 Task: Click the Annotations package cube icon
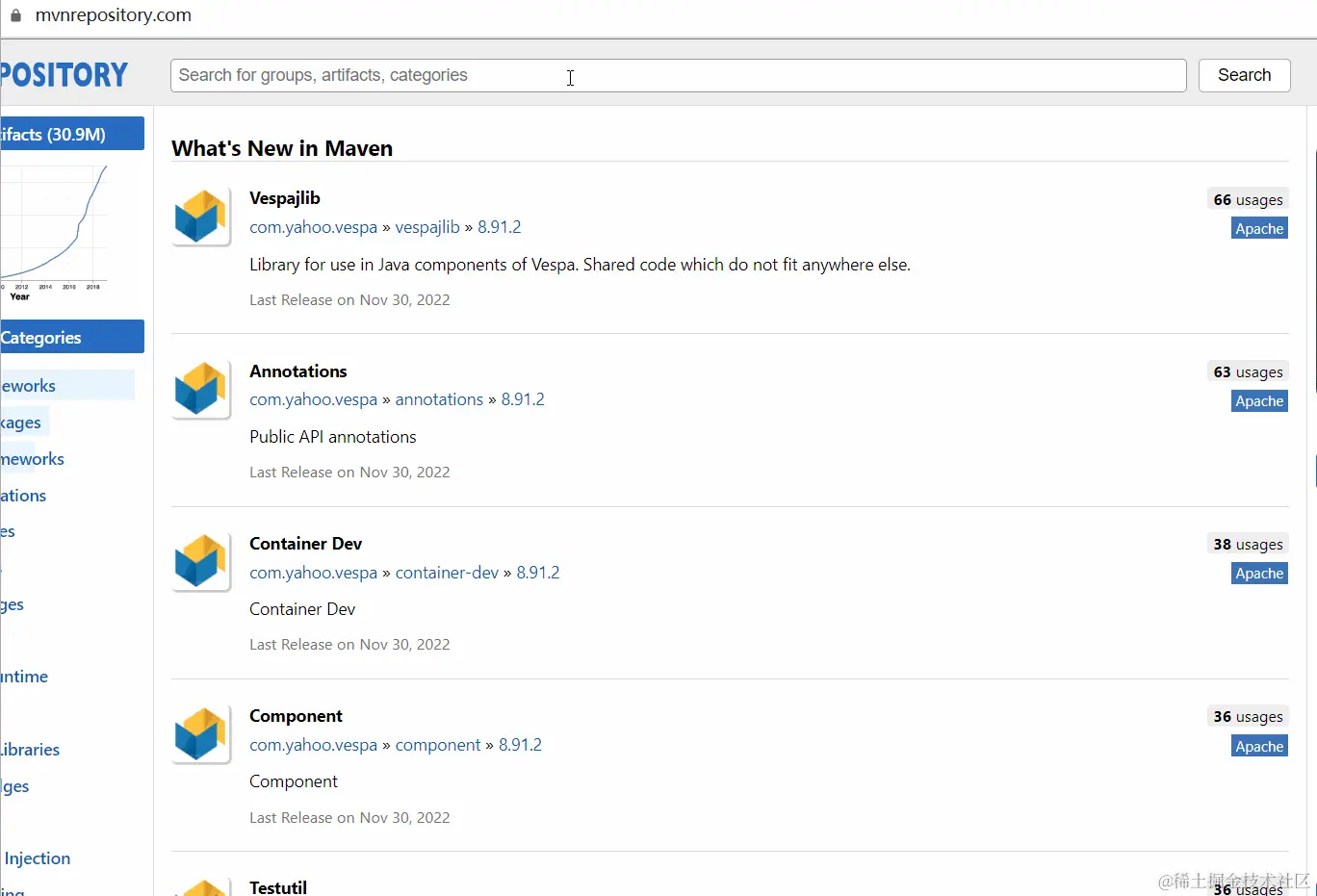(x=200, y=389)
